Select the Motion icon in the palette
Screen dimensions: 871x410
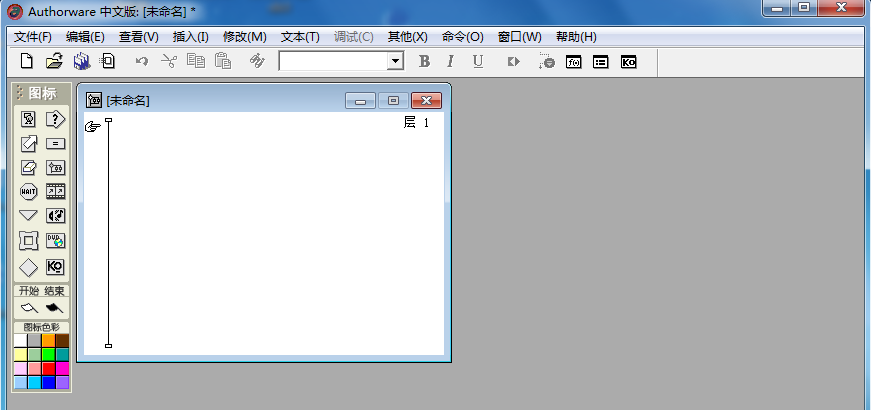click(28, 144)
